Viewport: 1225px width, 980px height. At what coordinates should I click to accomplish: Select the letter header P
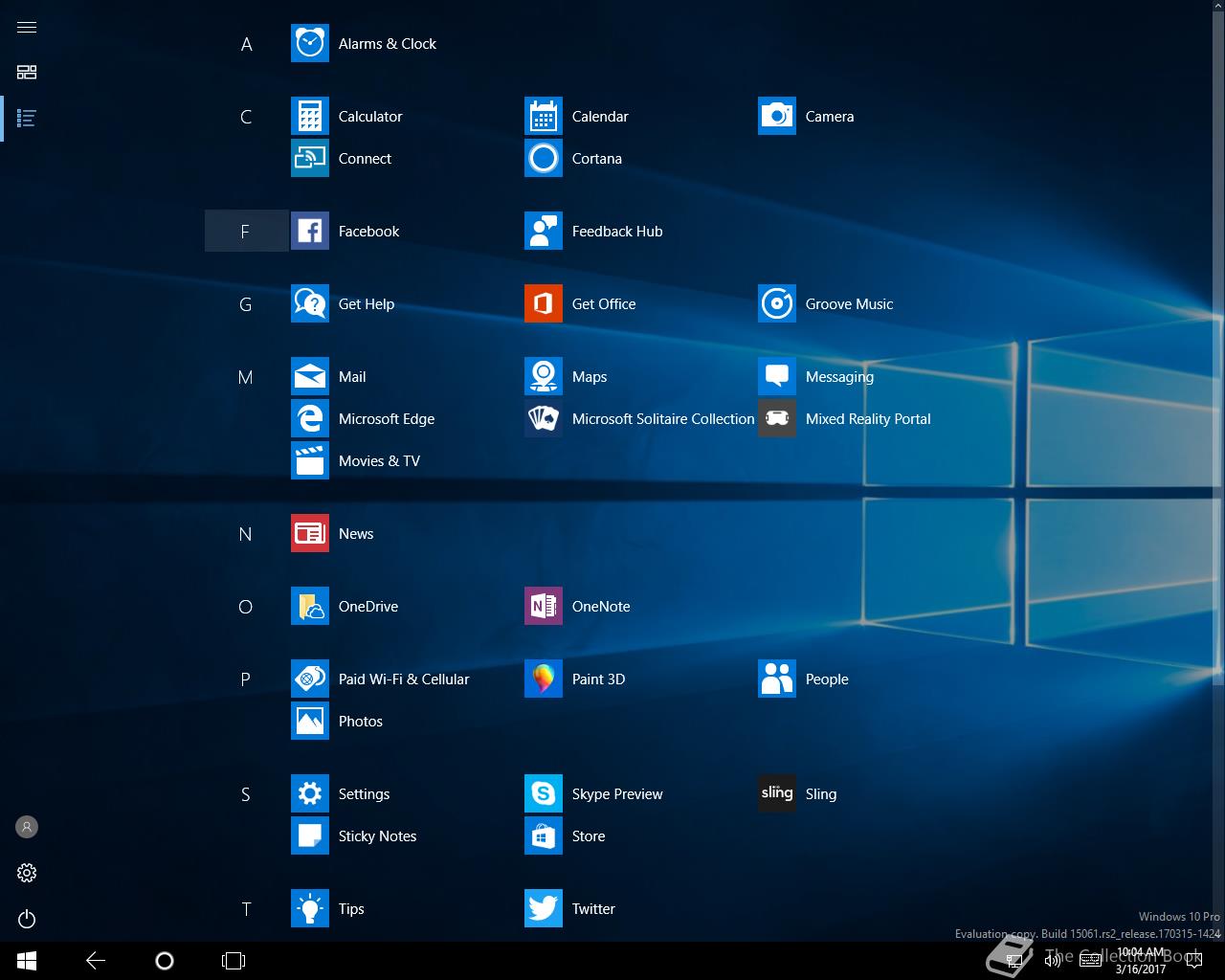coord(246,679)
